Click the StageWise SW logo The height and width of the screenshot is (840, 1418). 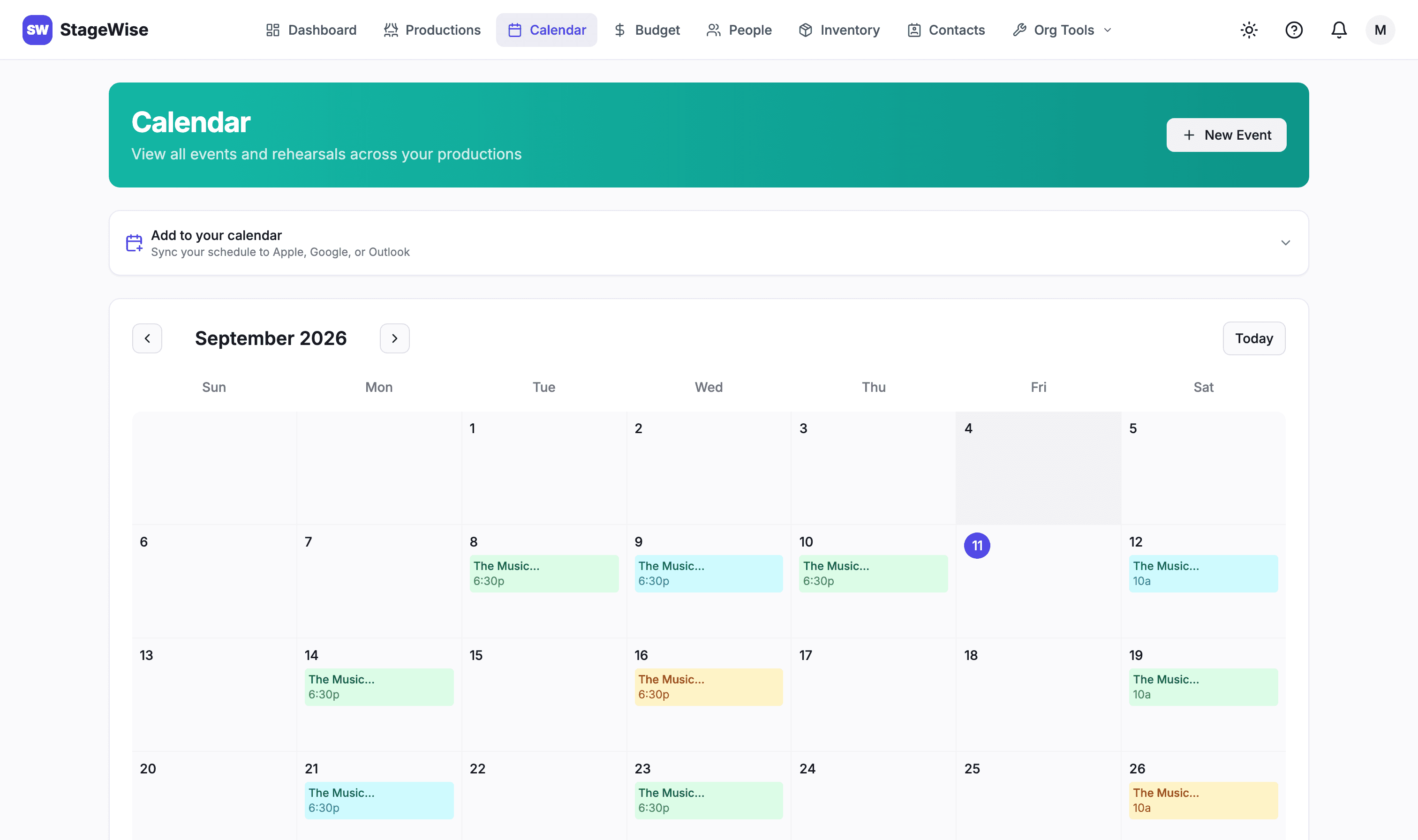[38, 30]
